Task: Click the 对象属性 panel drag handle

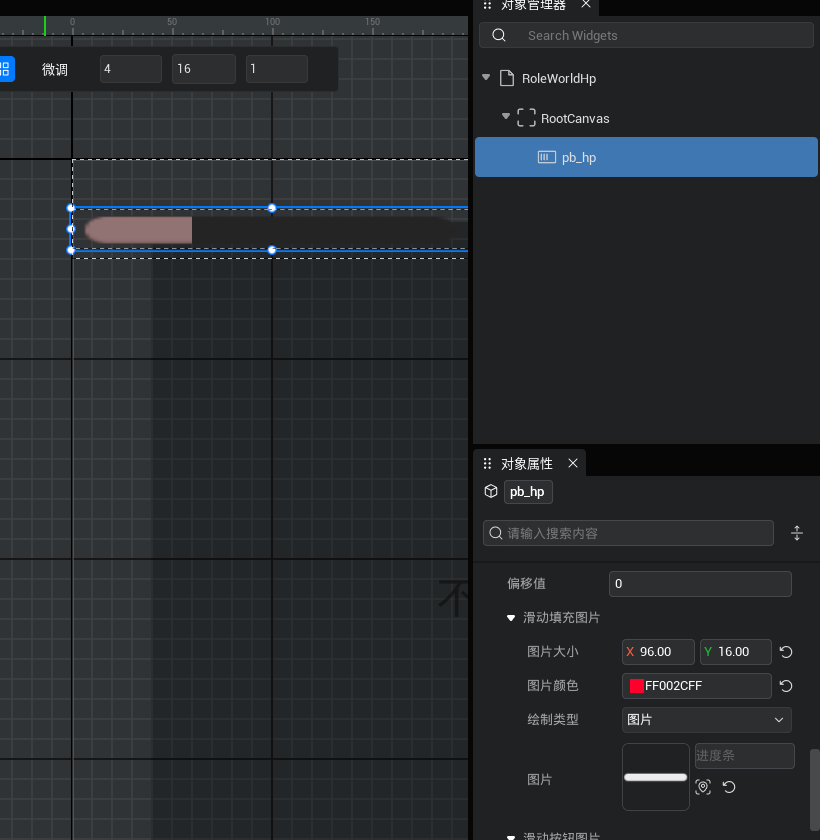Action: coord(487,463)
